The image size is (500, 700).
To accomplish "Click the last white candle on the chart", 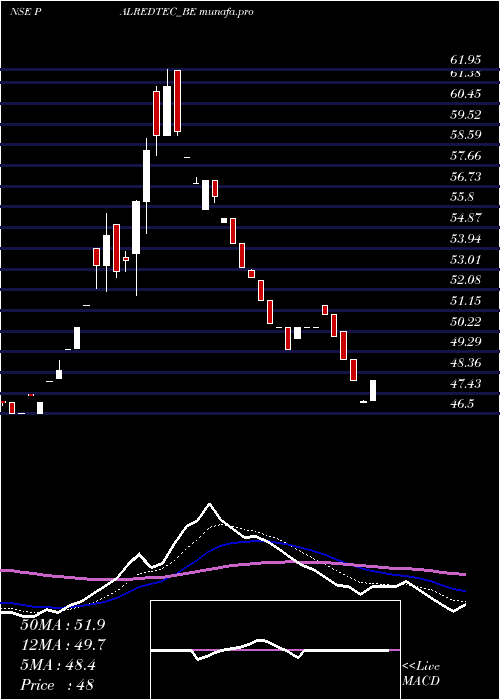I will [373, 391].
